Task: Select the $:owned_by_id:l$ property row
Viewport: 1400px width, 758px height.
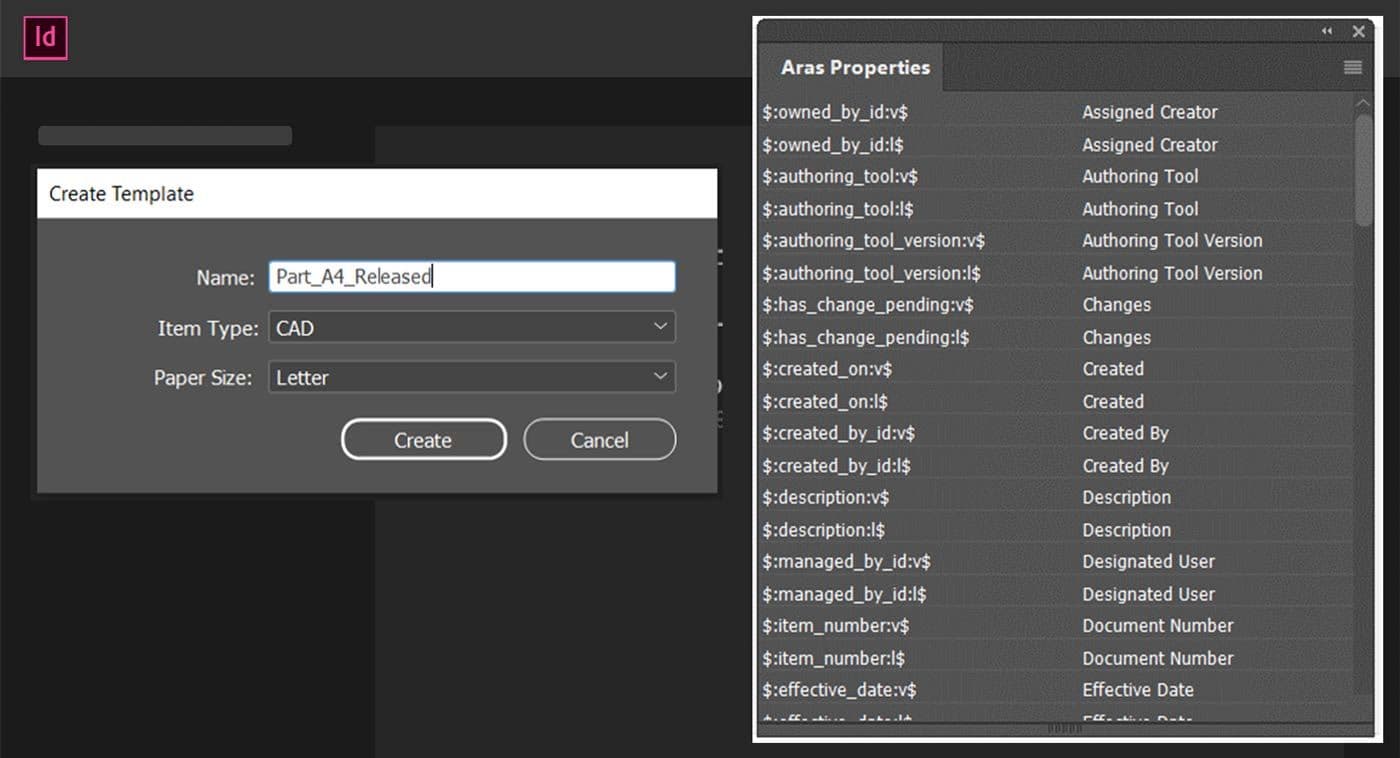Action: [1056, 145]
